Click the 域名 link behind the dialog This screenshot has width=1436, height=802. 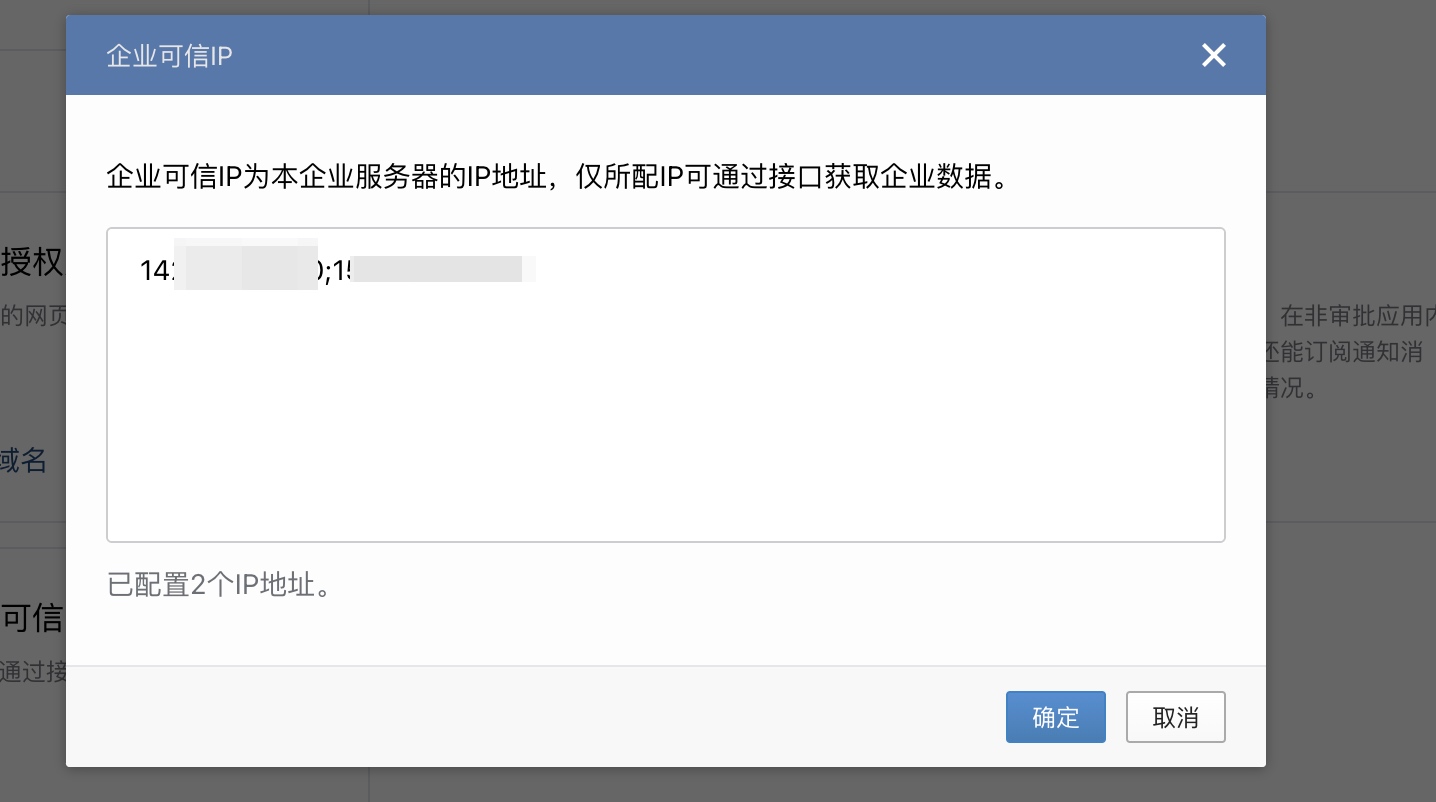[24, 460]
